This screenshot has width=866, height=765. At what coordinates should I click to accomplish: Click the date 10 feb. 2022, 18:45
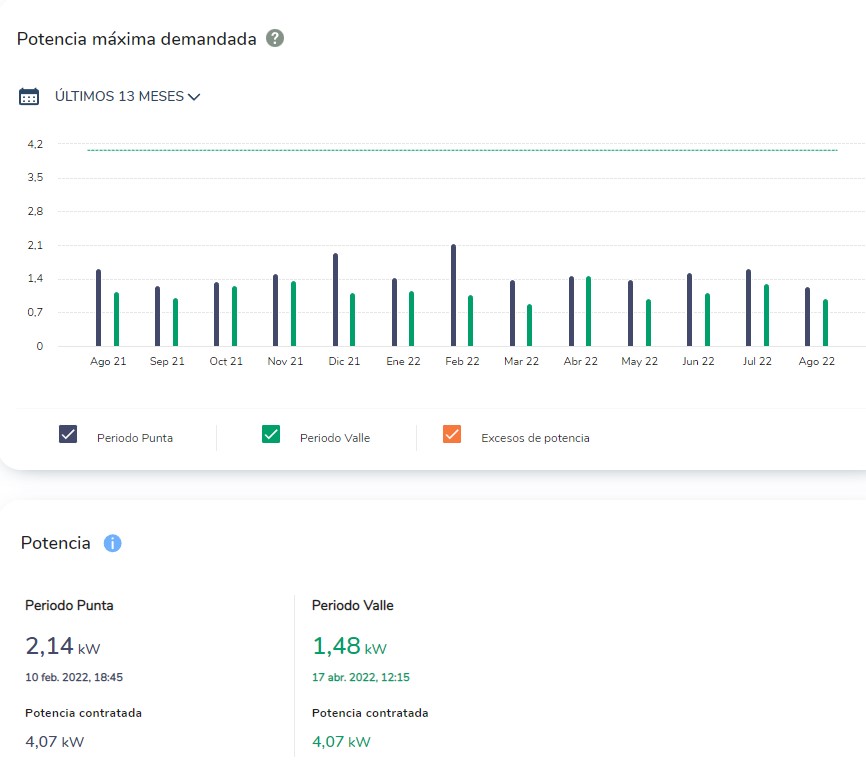click(74, 677)
